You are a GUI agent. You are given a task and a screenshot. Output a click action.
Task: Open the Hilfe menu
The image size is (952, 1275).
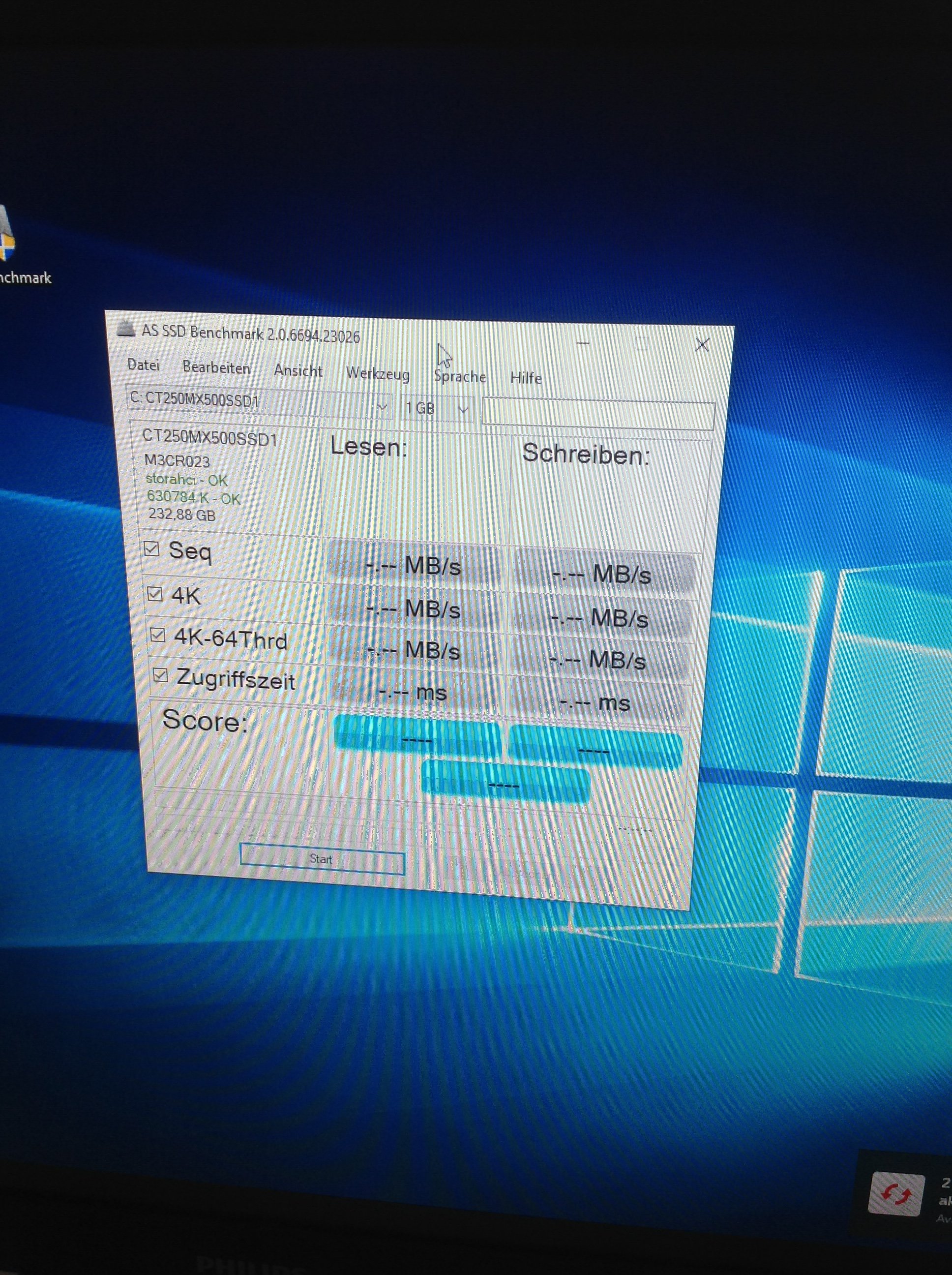(x=526, y=378)
